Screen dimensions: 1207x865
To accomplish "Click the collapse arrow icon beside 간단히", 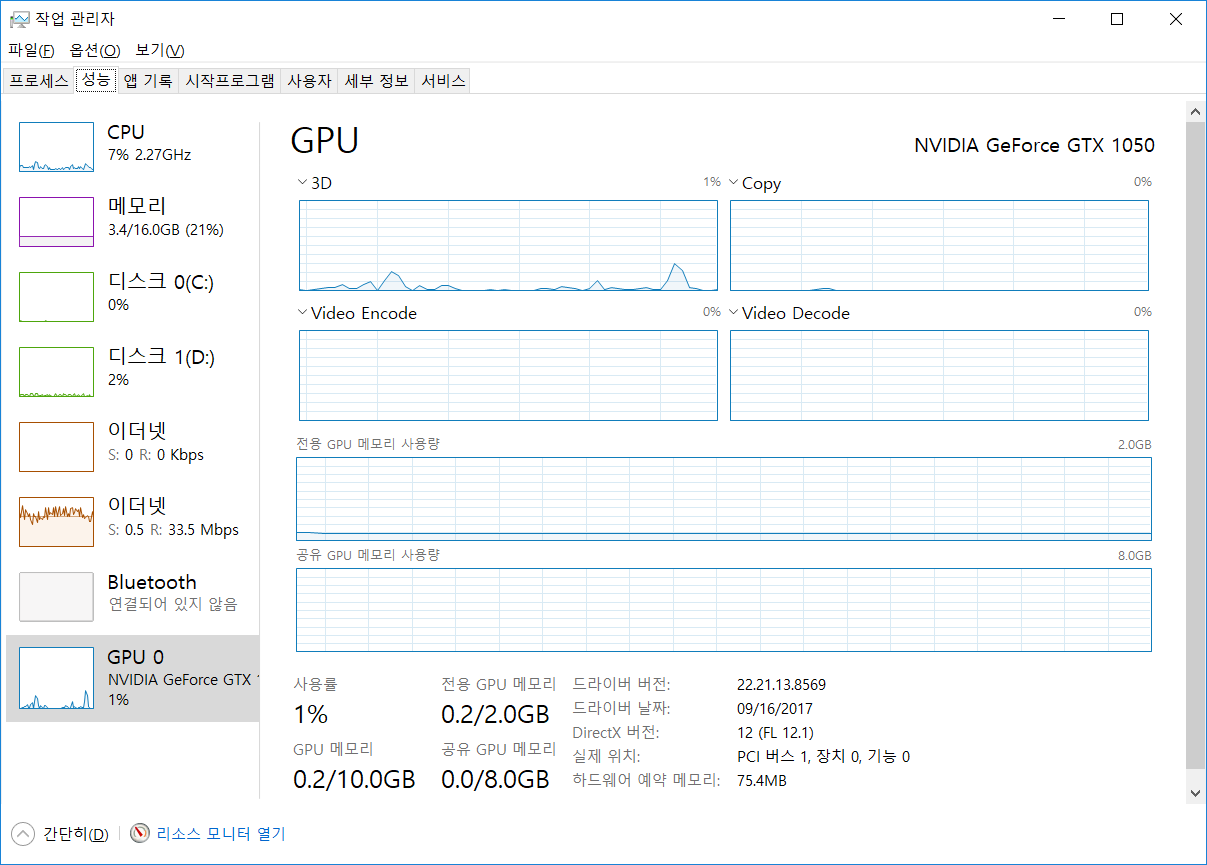I will [x=22, y=834].
